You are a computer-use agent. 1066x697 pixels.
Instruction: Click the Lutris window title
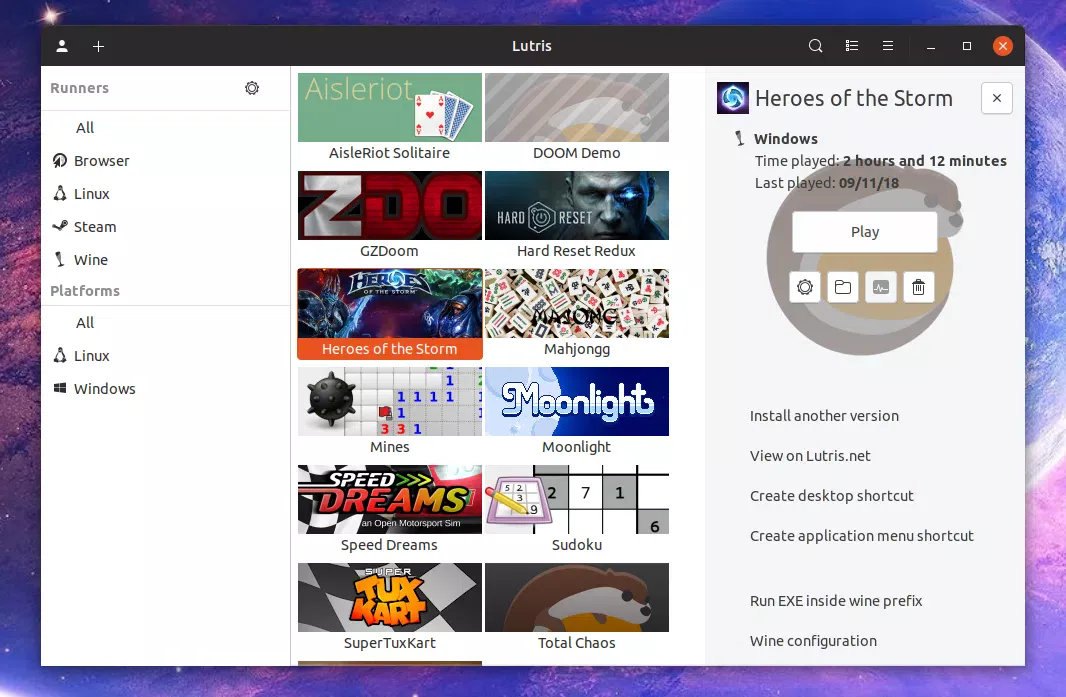pos(532,46)
